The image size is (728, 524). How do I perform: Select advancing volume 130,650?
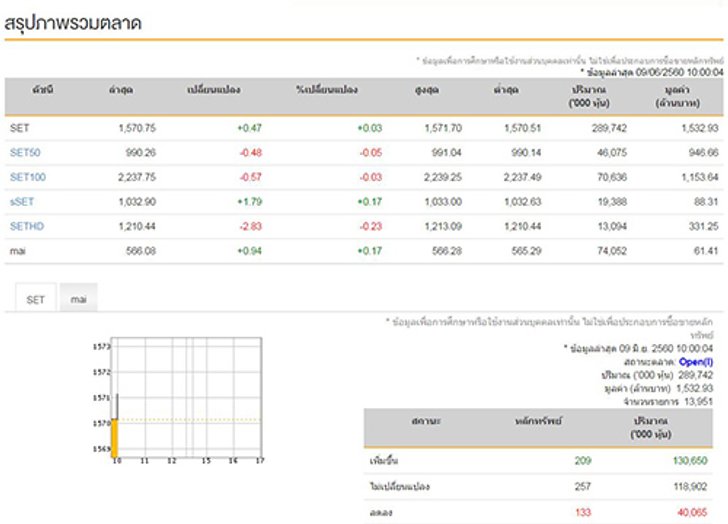click(690, 460)
